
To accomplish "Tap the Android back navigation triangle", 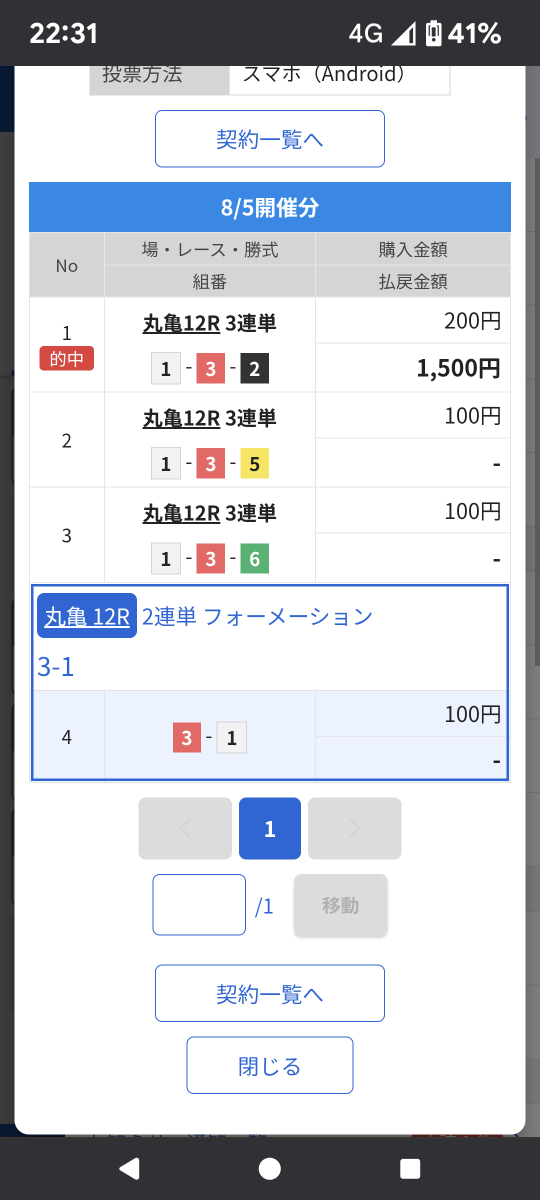I will 129,1168.
